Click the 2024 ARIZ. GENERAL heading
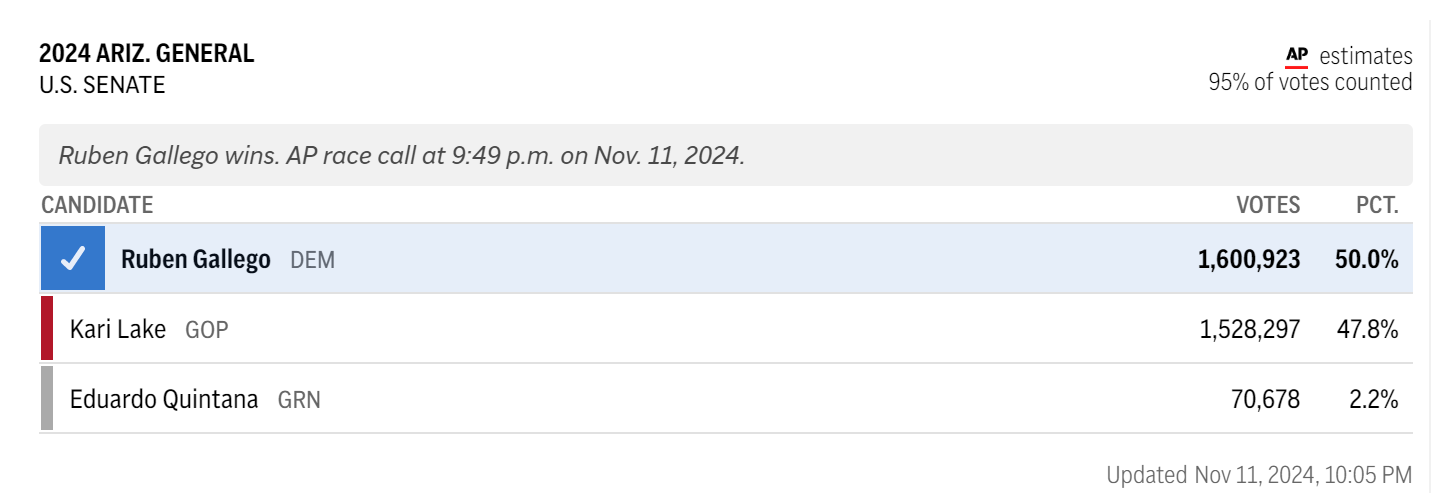This screenshot has width=1431, height=493. click(x=147, y=54)
